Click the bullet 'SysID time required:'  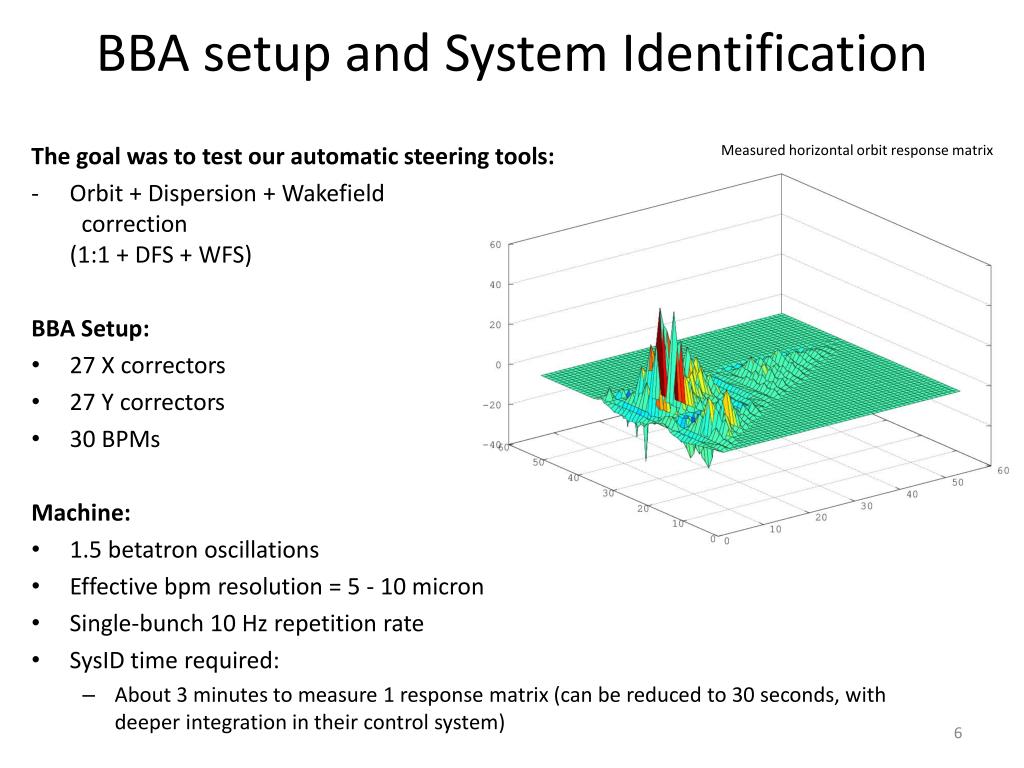coord(174,661)
